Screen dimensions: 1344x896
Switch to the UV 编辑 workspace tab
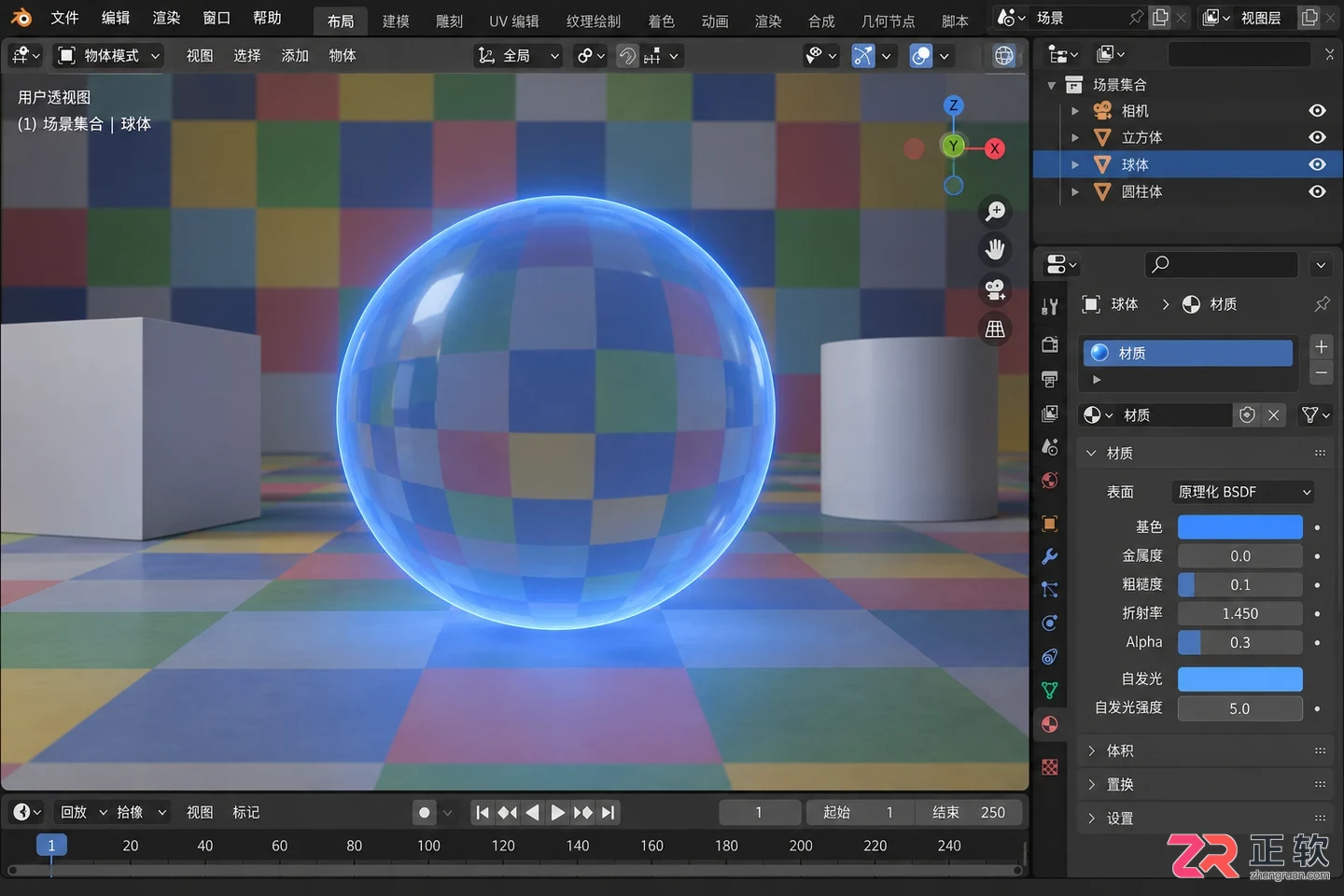[x=514, y=21]
